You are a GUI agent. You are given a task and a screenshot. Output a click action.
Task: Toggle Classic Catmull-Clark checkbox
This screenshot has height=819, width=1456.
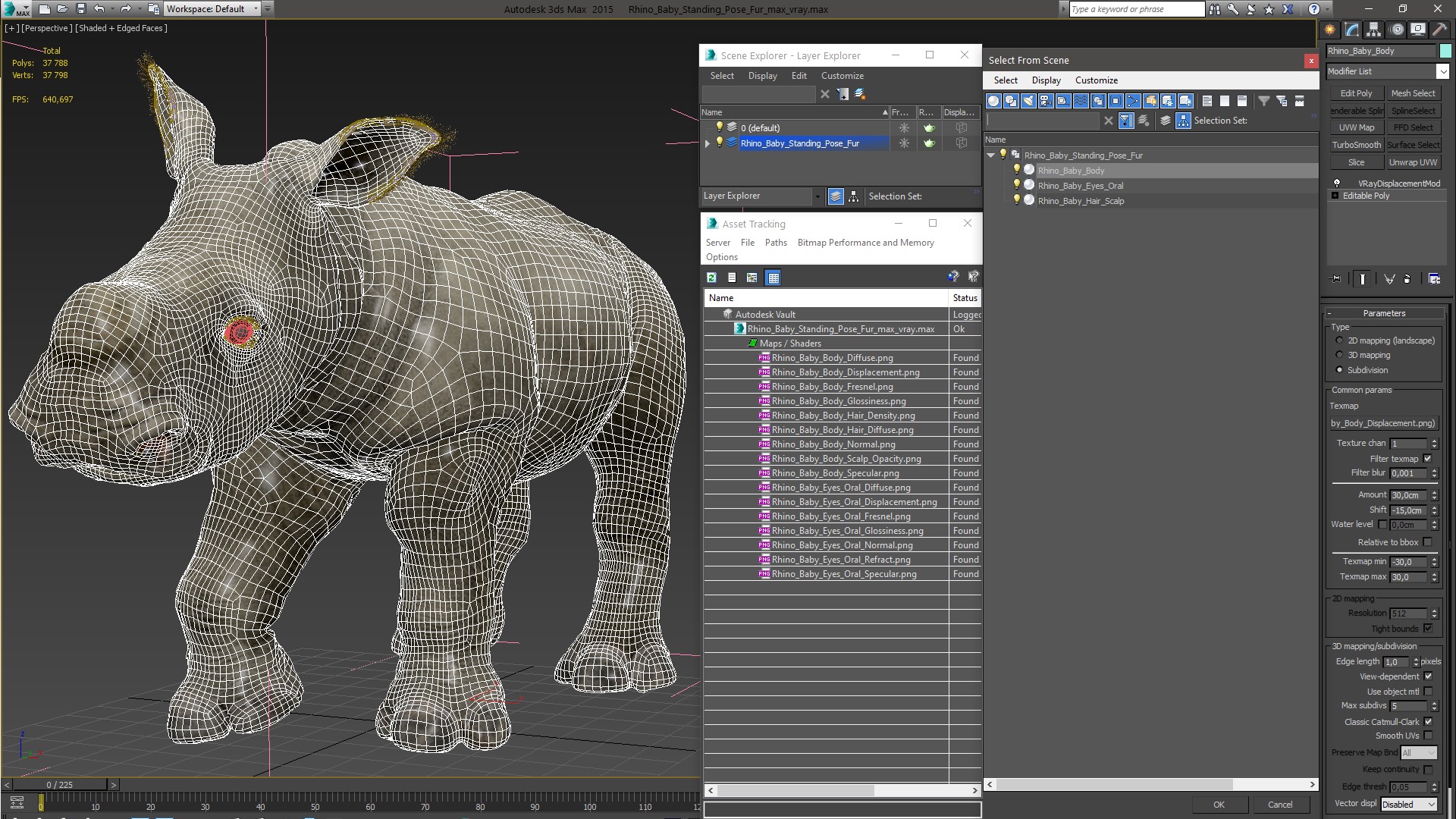coord(1428,722)
